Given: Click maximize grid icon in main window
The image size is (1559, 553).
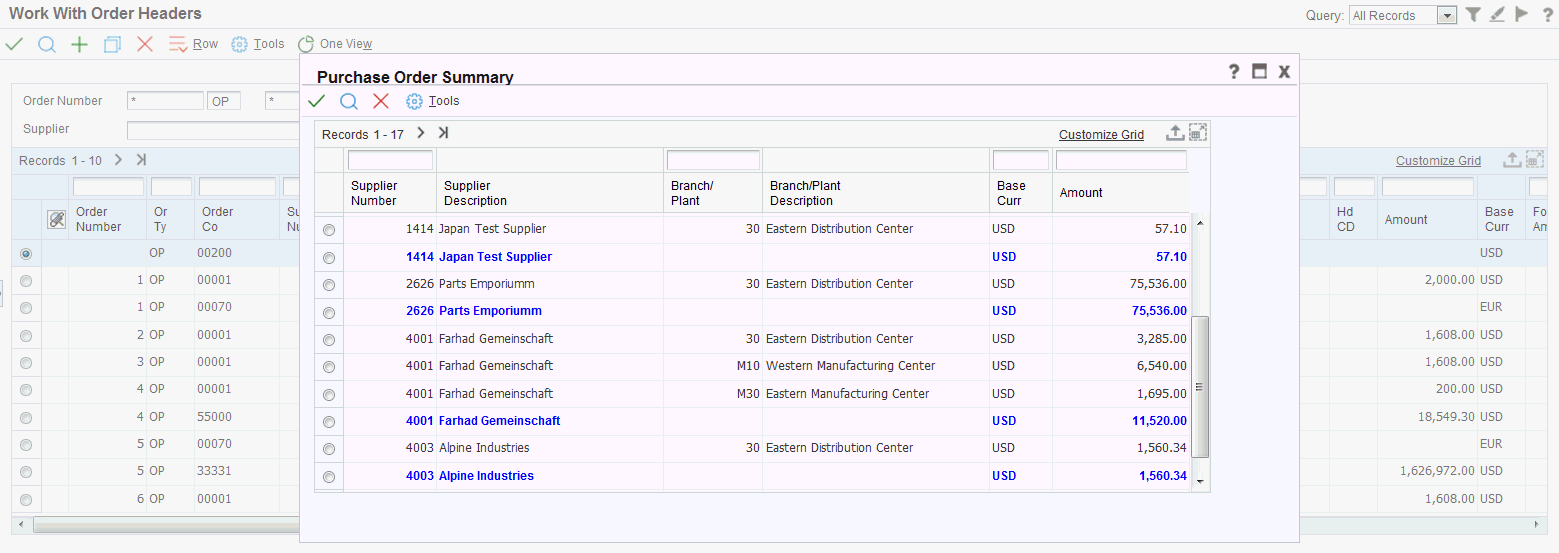Looking at the screenshot, I should [1535, 159].
